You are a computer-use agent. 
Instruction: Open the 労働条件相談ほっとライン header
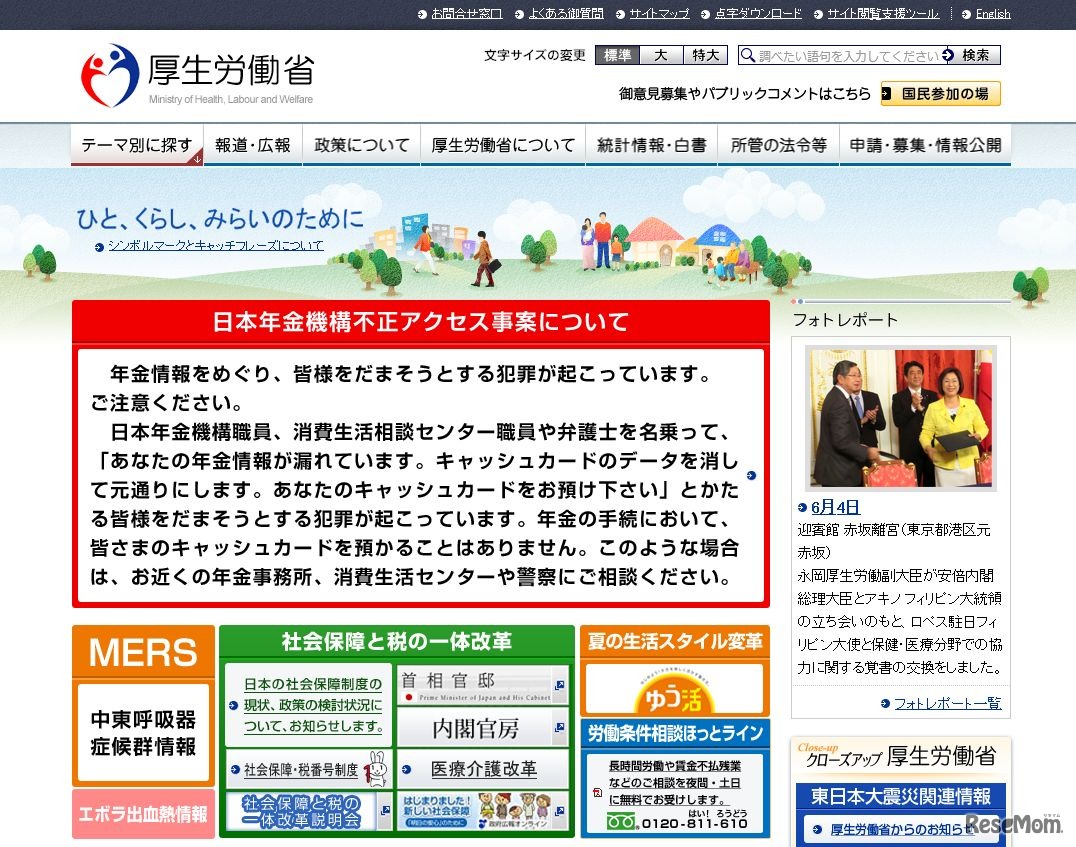675,734
